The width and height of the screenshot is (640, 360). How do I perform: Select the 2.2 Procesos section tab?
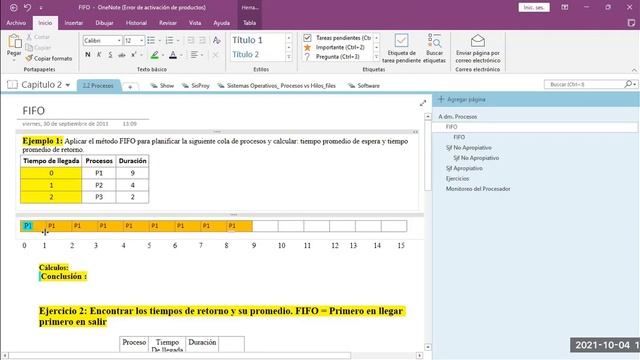click(98, 86)
